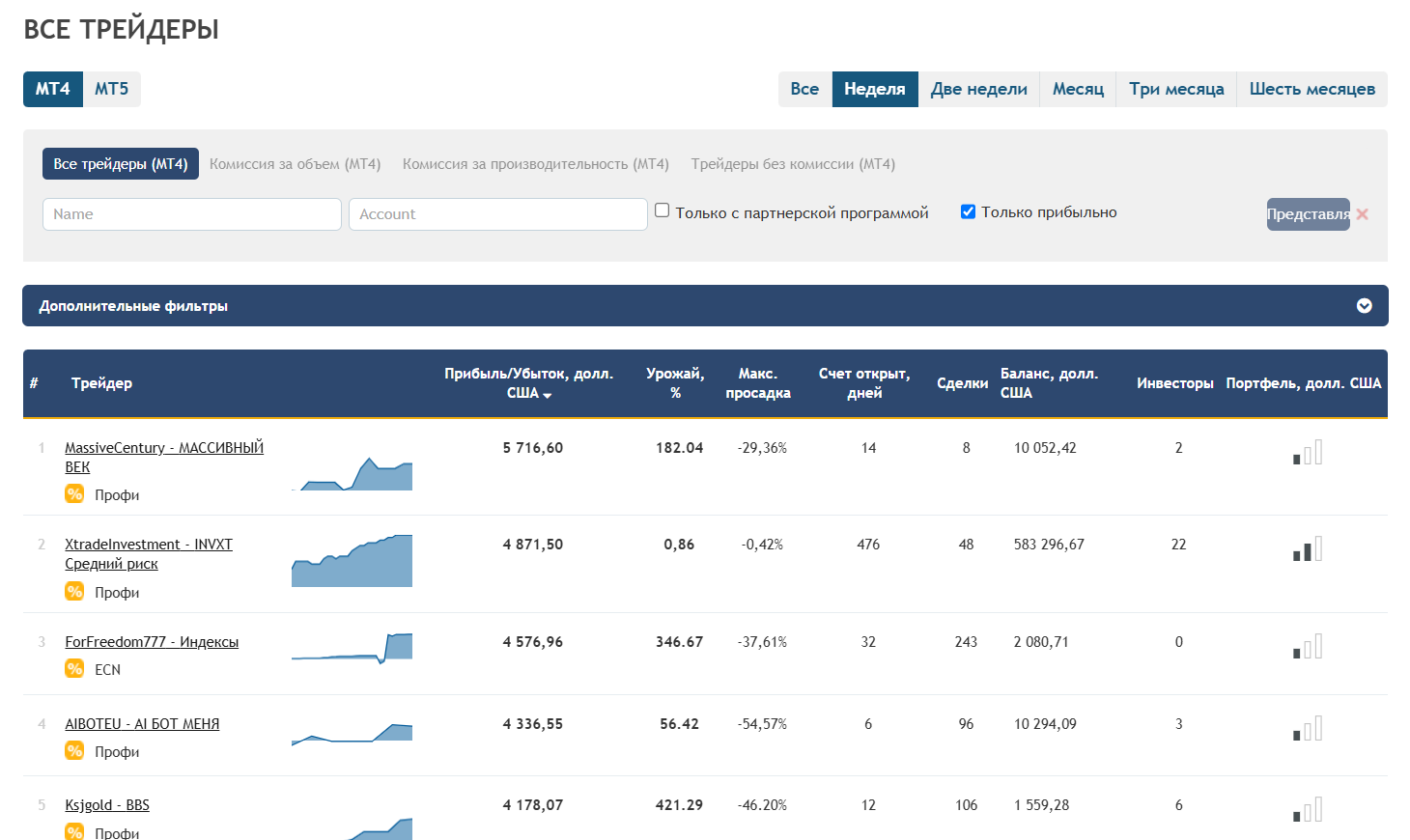Viewport: 1410px width, 840px height.
Task: Click balance value 583 296,67
Action: [1049, 545]
